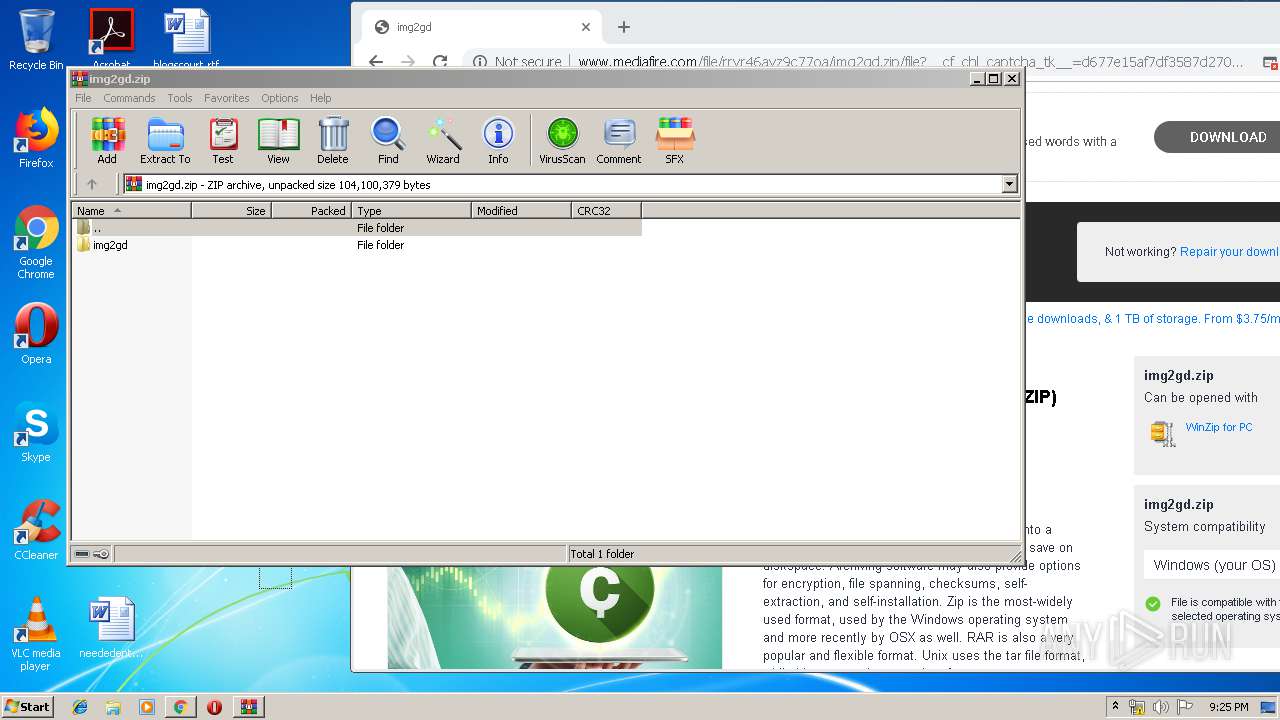1280x720 pixels.
Task: Show hidden tray icons arrow
Action: click(1115, 707)
